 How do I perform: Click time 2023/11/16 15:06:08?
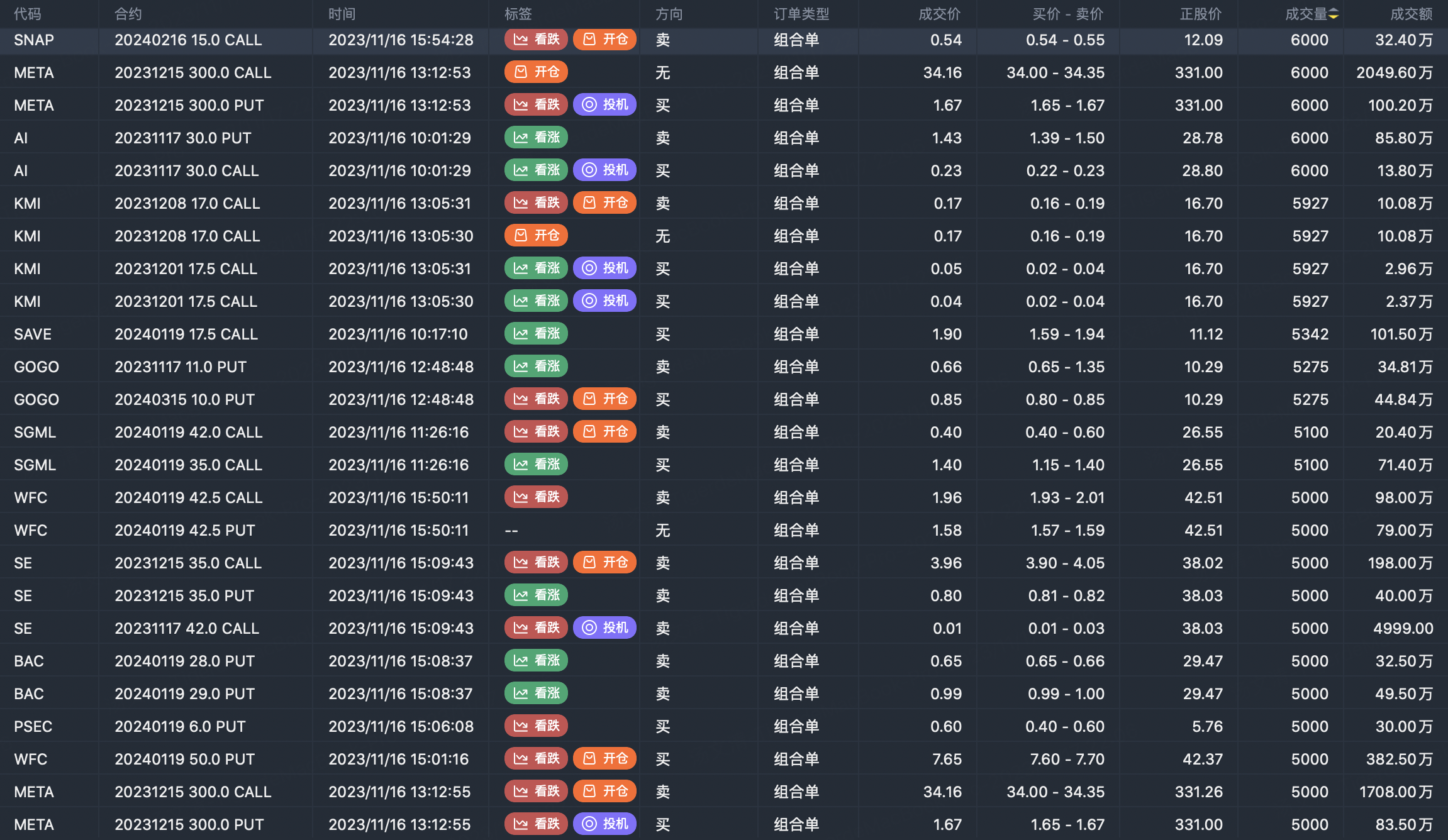pyautogui.click(x=401, y=726)
